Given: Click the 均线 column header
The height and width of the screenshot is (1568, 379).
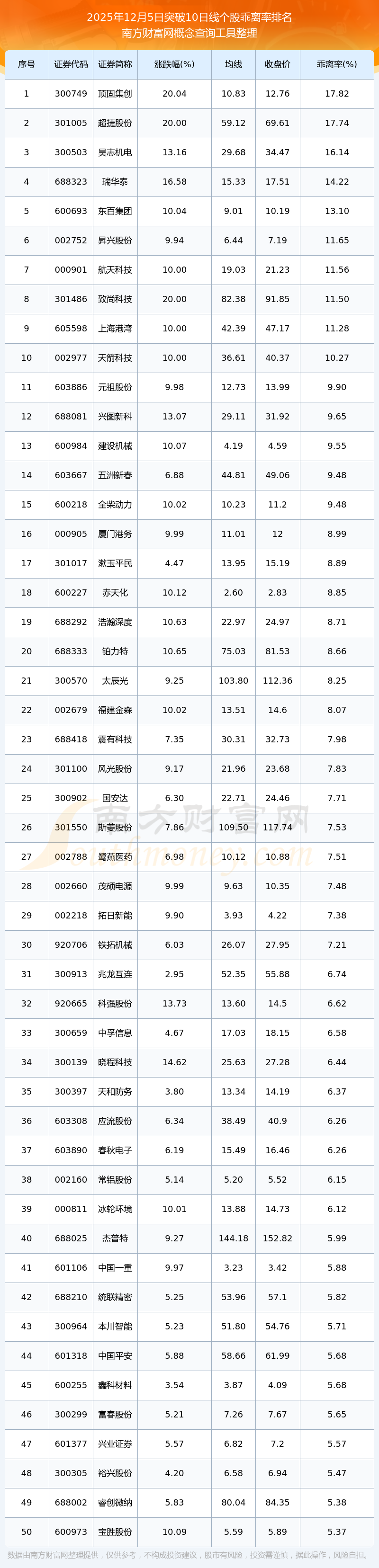Looking at the screenshot, I should pyautogui.click(x=234, y=64).
